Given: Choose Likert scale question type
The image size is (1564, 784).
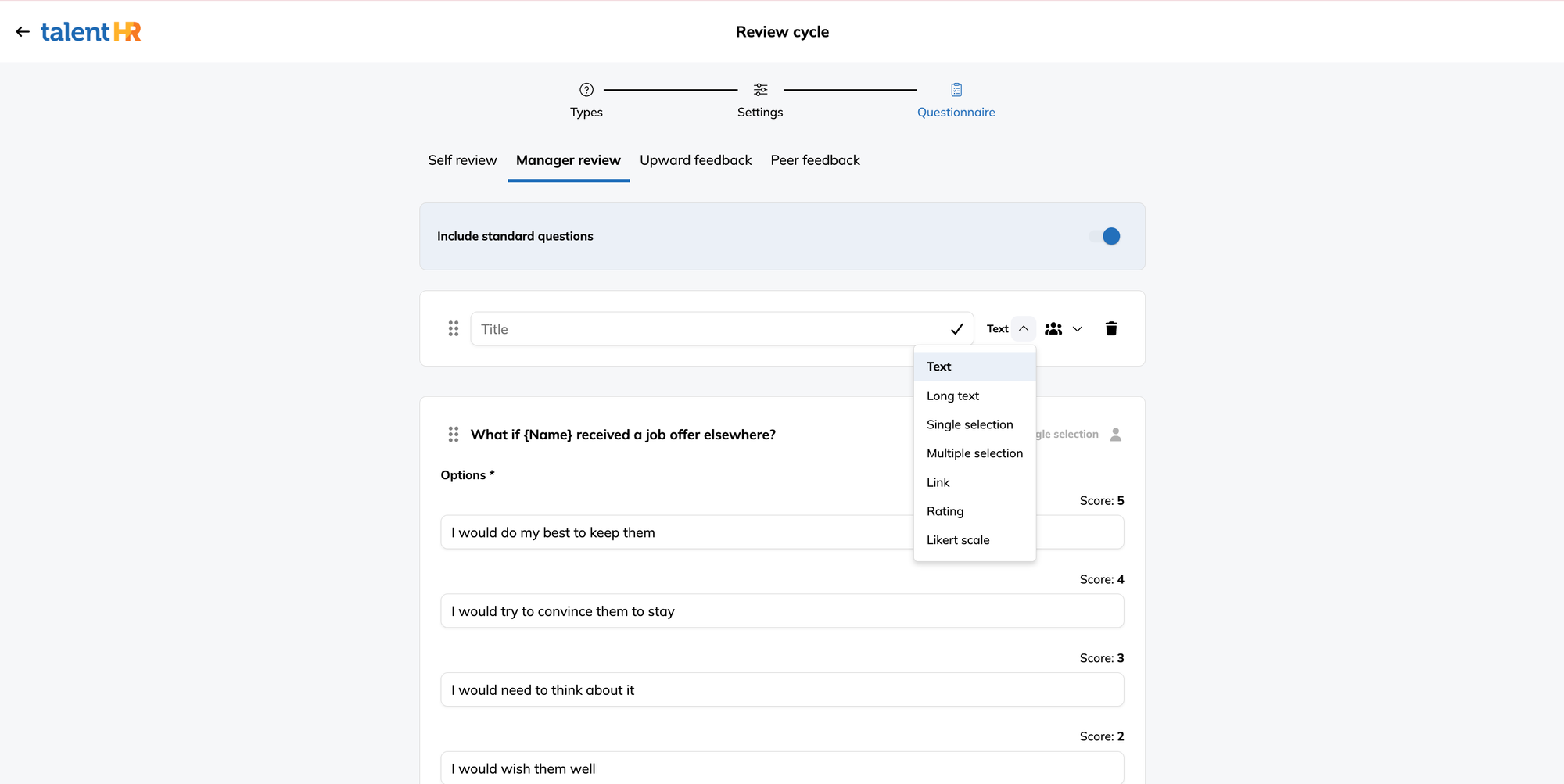Looking at the screenshot, I should 974,540.
